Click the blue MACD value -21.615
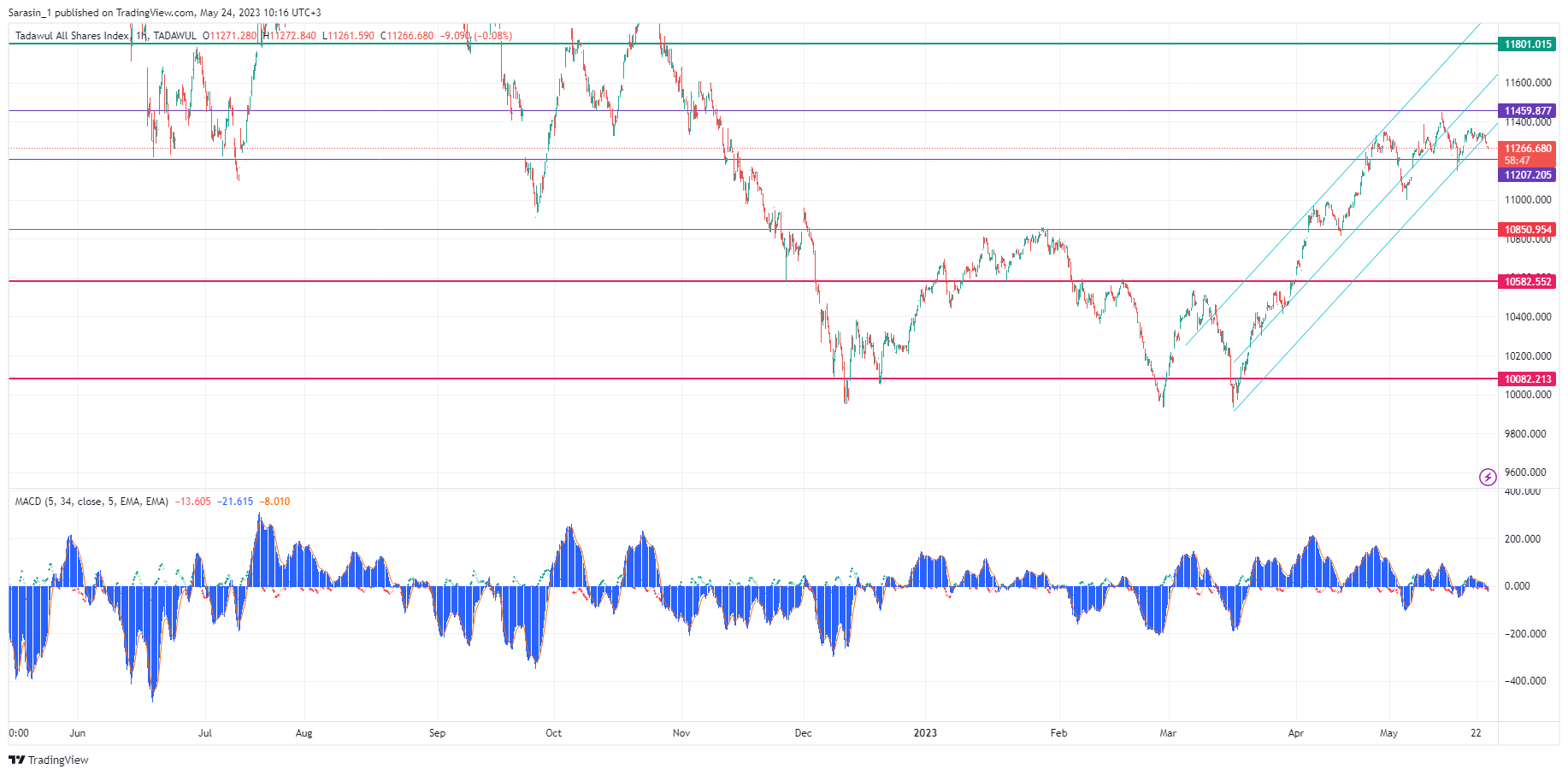1568x775 pixels. (235, 502)
